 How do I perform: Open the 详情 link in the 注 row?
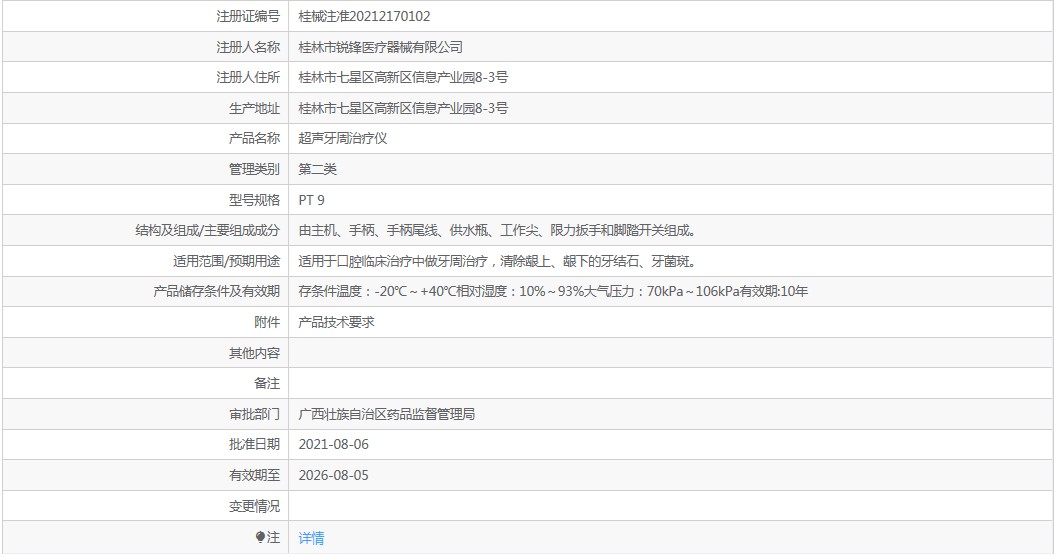tap(311, 538)
